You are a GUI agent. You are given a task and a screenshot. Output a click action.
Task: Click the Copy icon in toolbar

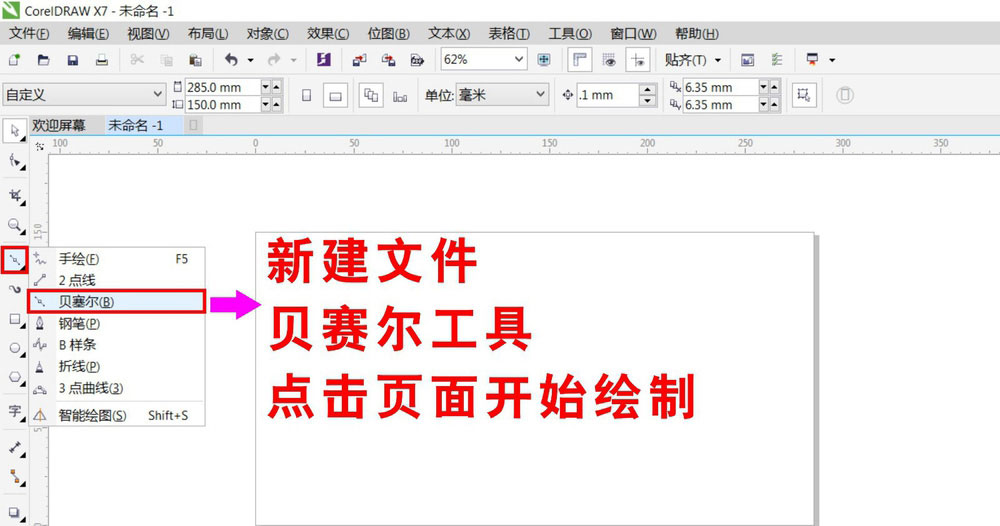click(x=166, y=60)
